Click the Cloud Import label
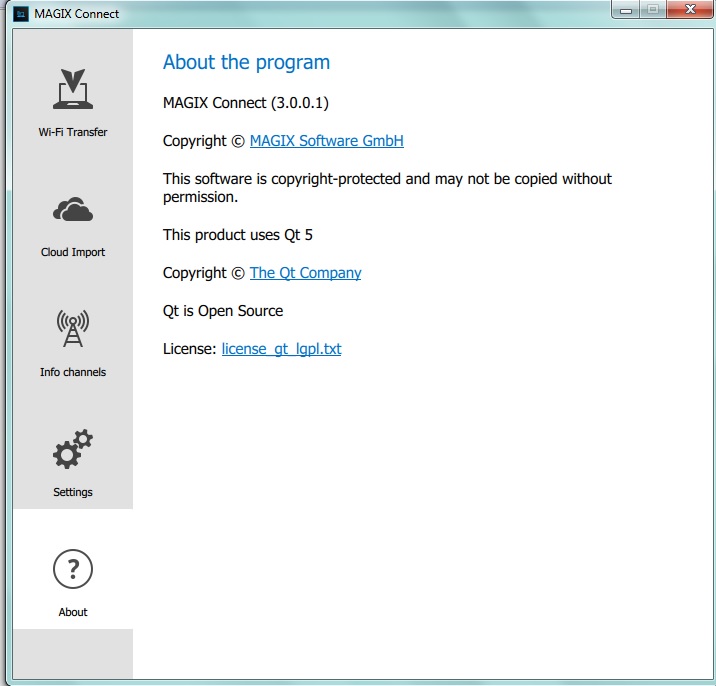 tap(73, 252)
